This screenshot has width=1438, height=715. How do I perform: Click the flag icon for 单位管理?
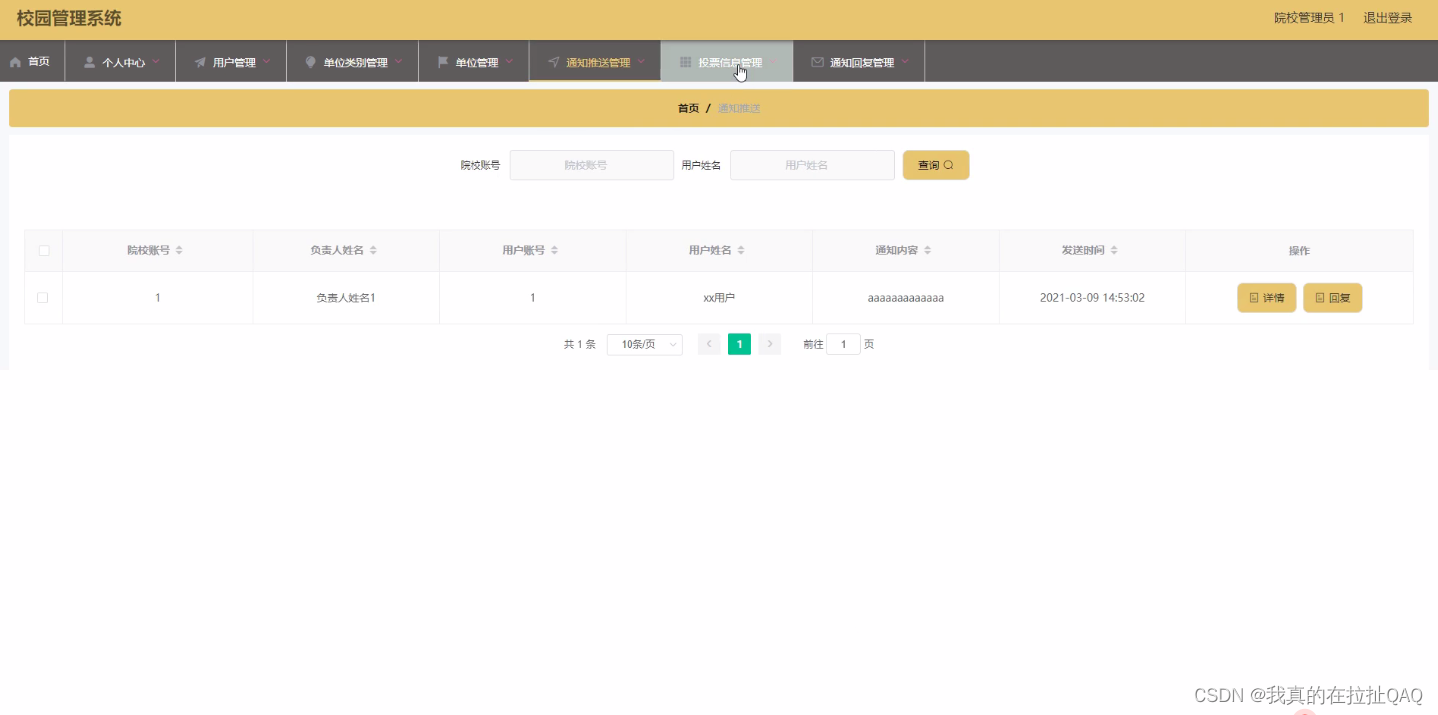click(x=443, y=62)
